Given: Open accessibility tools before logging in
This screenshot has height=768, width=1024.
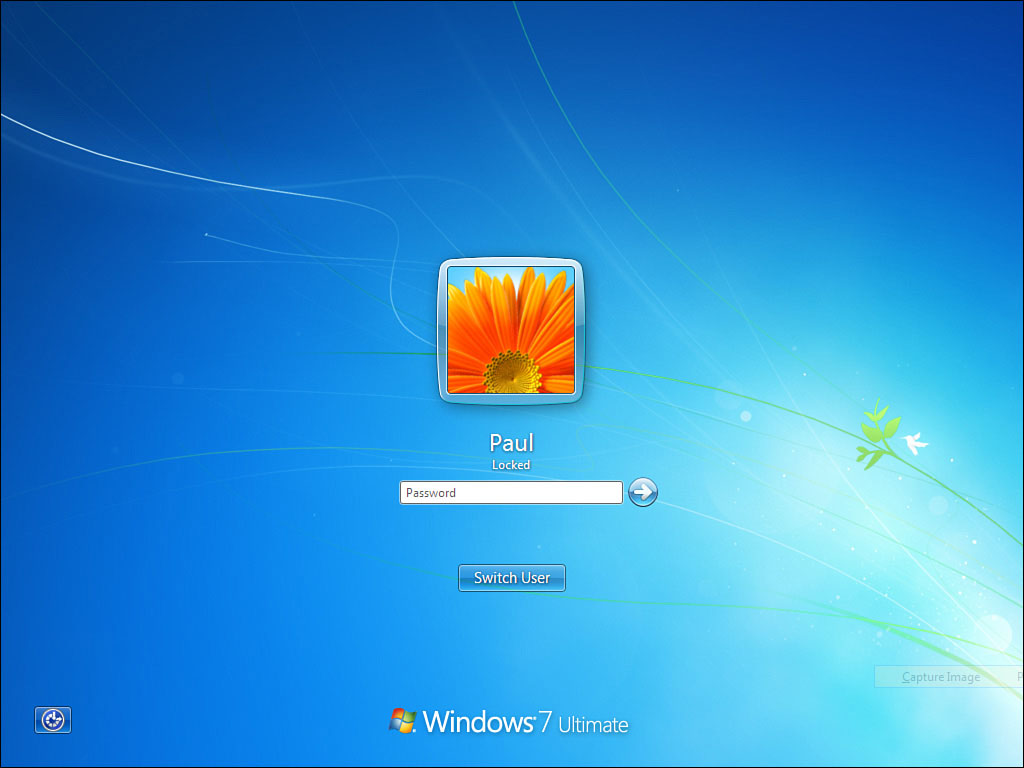Looking at the screenshot, I should [x=52, y=719].
